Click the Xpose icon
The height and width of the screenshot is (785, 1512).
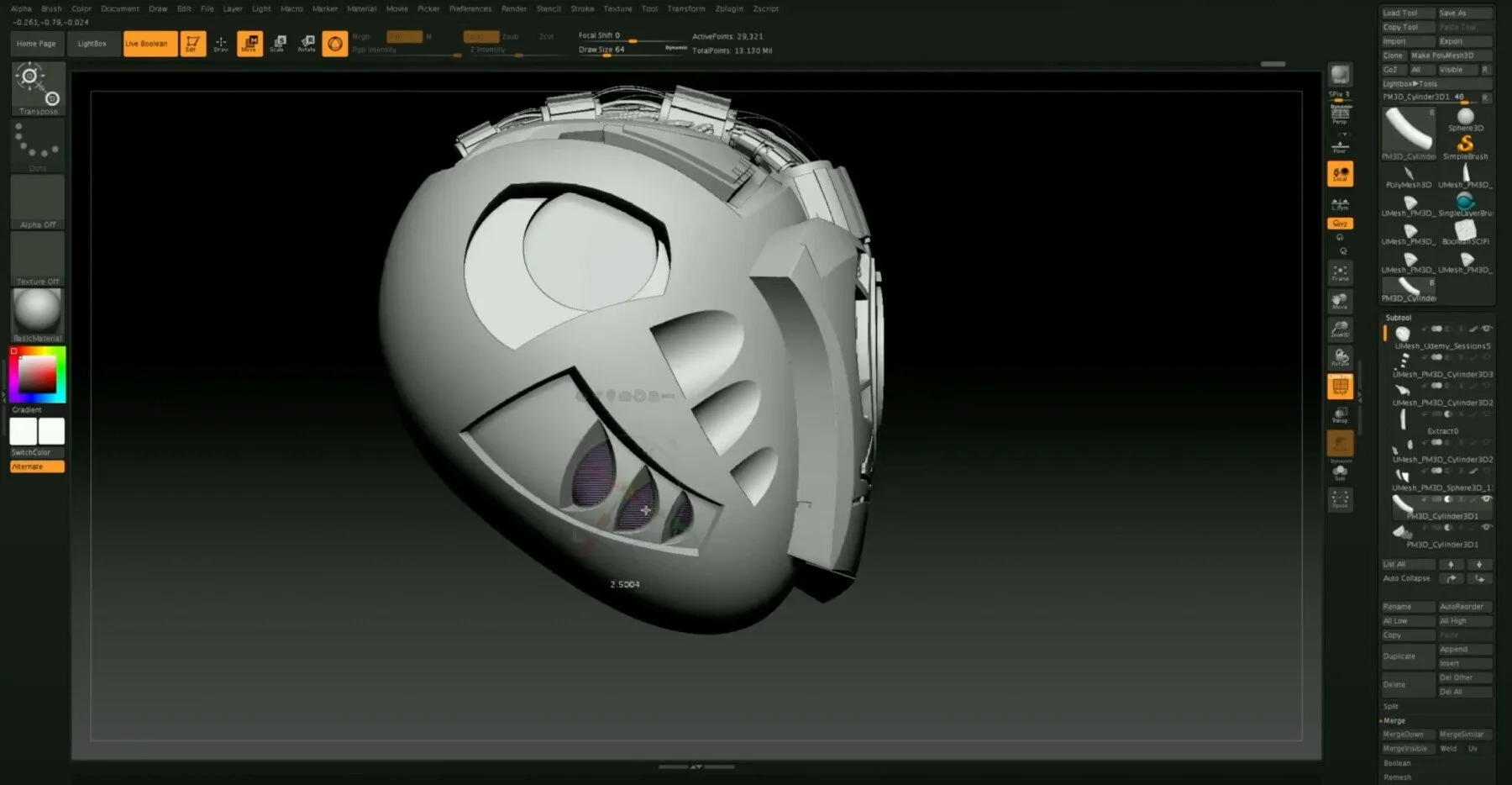1340,500
